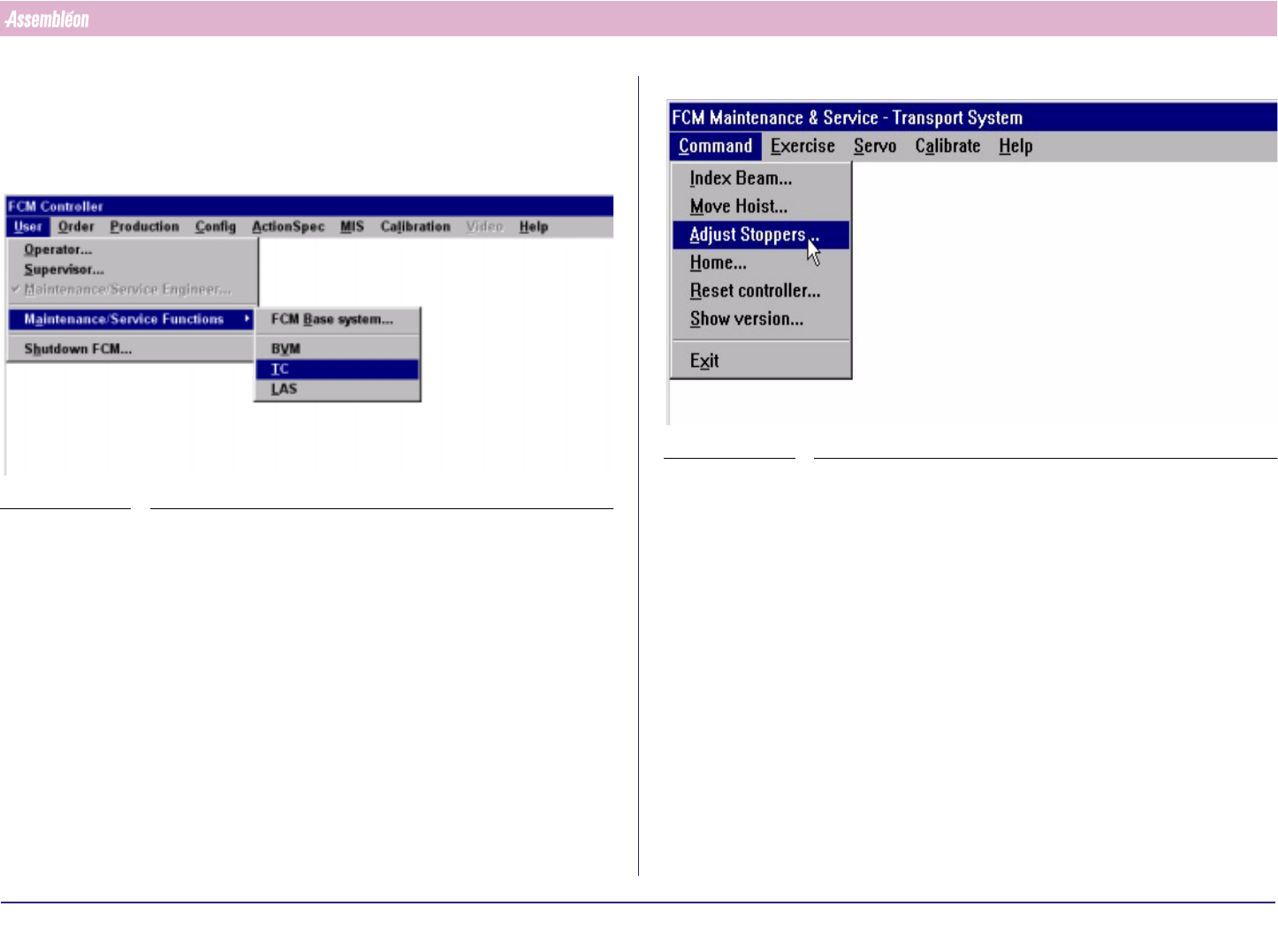1278x952 pixels.
Task: Open the Calibrate menu in Transport System
Action: (x=947, y=147)
